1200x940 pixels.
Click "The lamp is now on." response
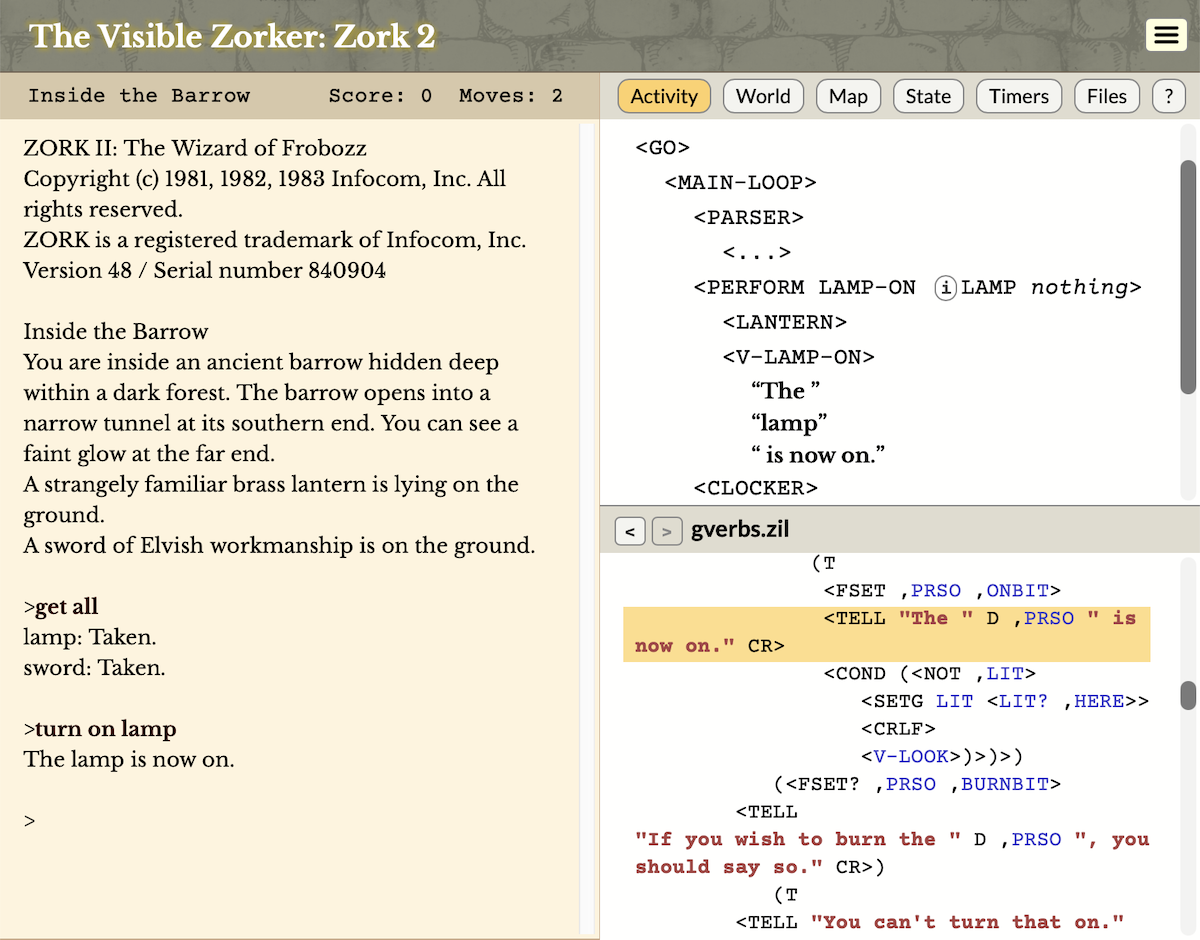[x=128, y=760]
